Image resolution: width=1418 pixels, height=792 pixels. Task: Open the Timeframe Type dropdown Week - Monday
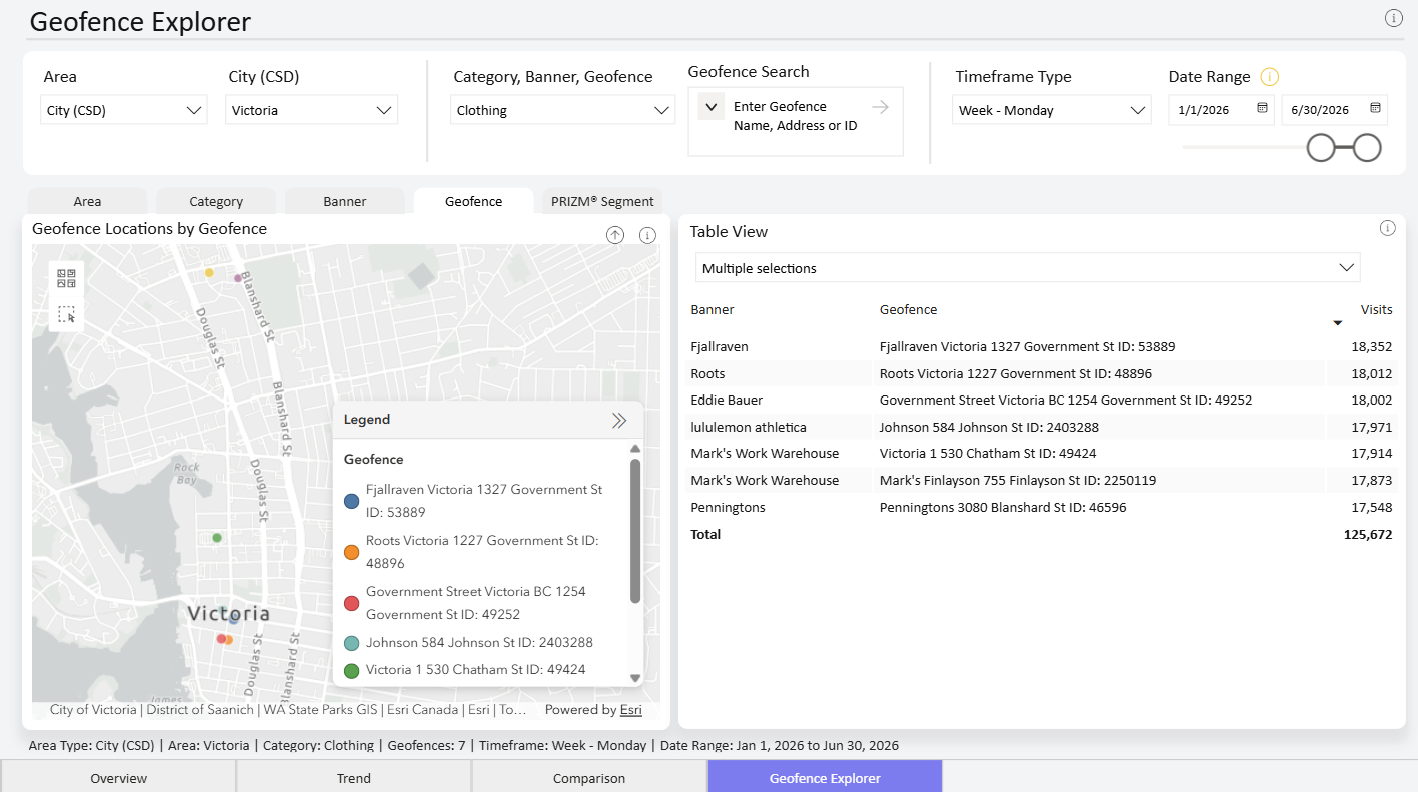tap(1052, 110)
